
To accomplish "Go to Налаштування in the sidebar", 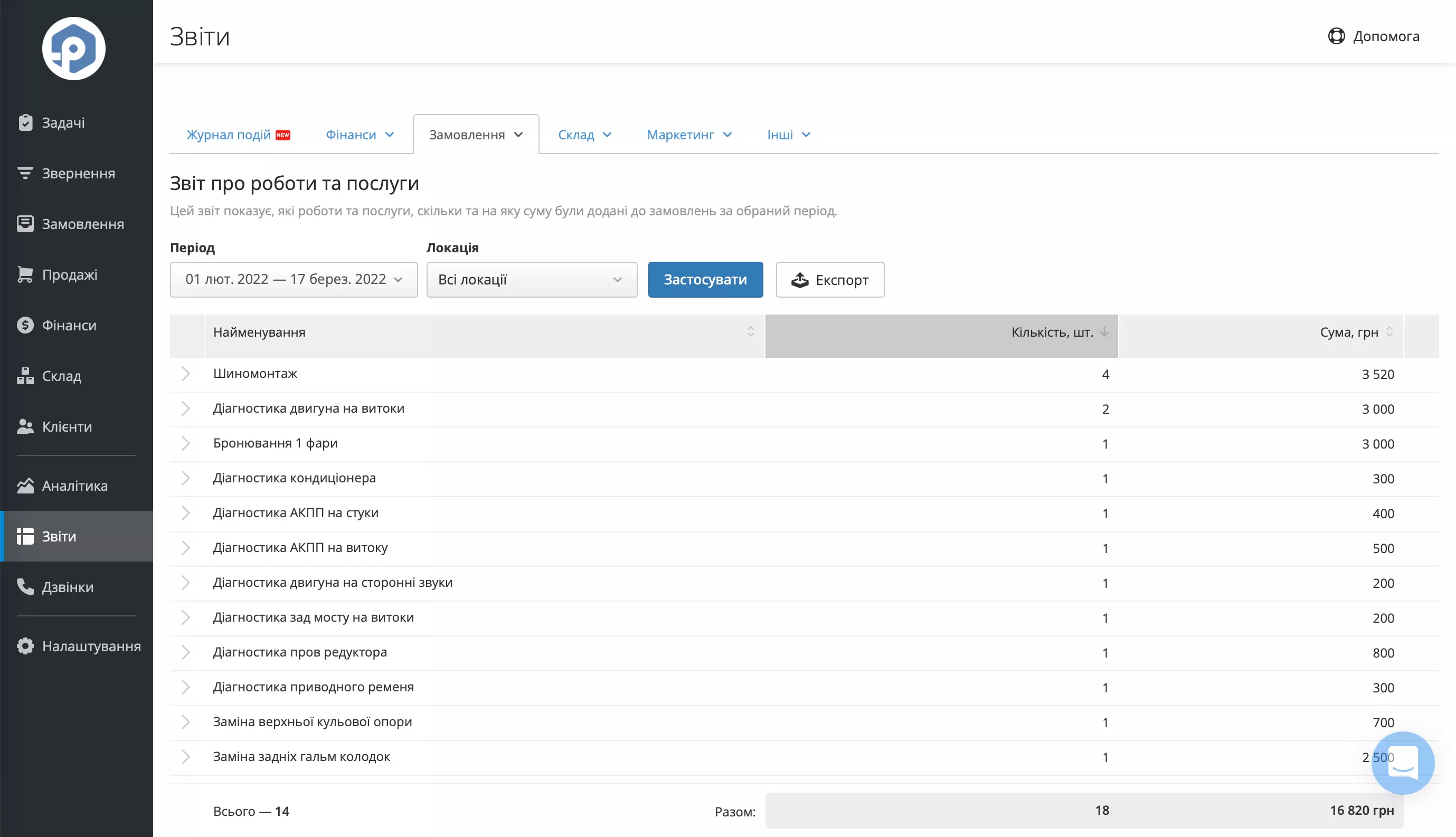I will pyautogui.click(x=77, y=646).
